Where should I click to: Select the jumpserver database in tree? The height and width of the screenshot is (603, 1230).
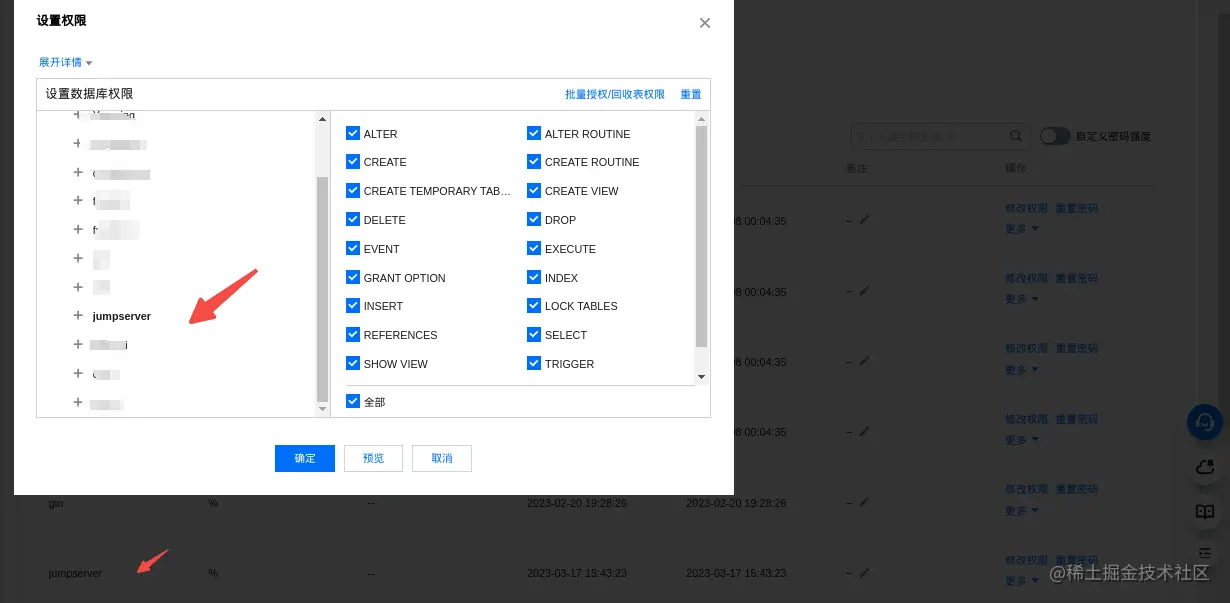121,316
